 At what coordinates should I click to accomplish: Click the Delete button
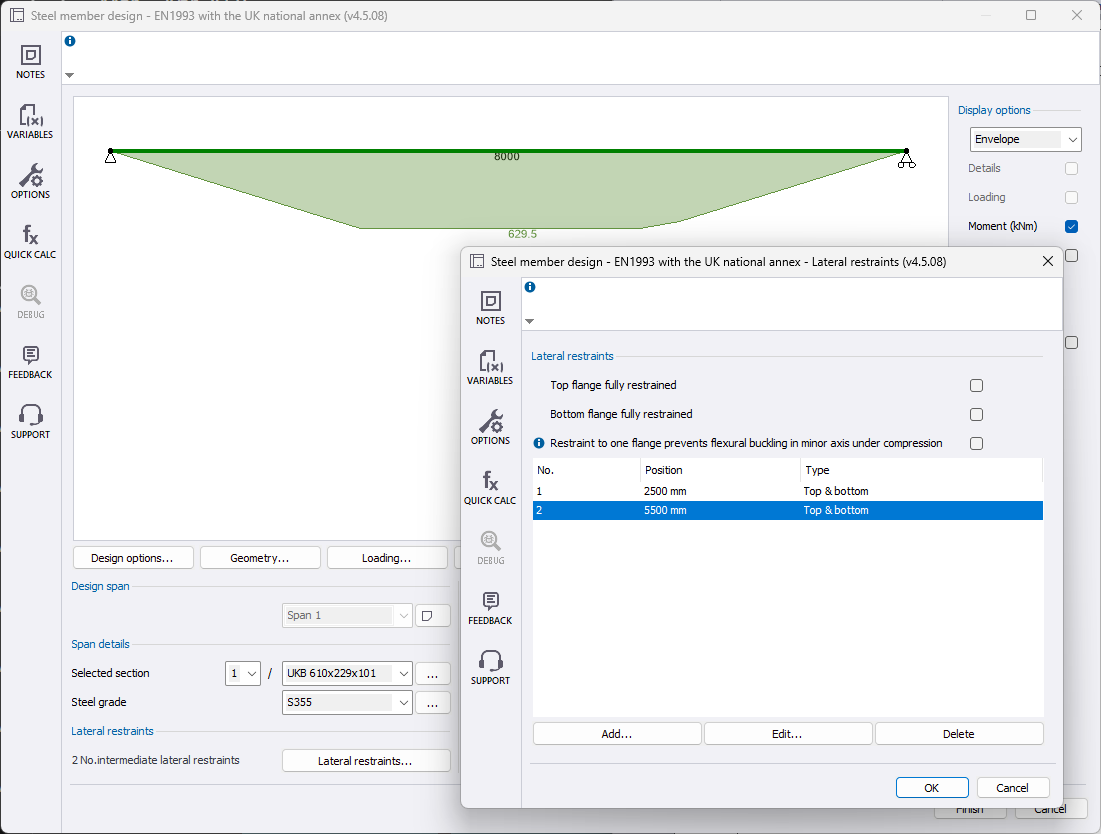958,734
